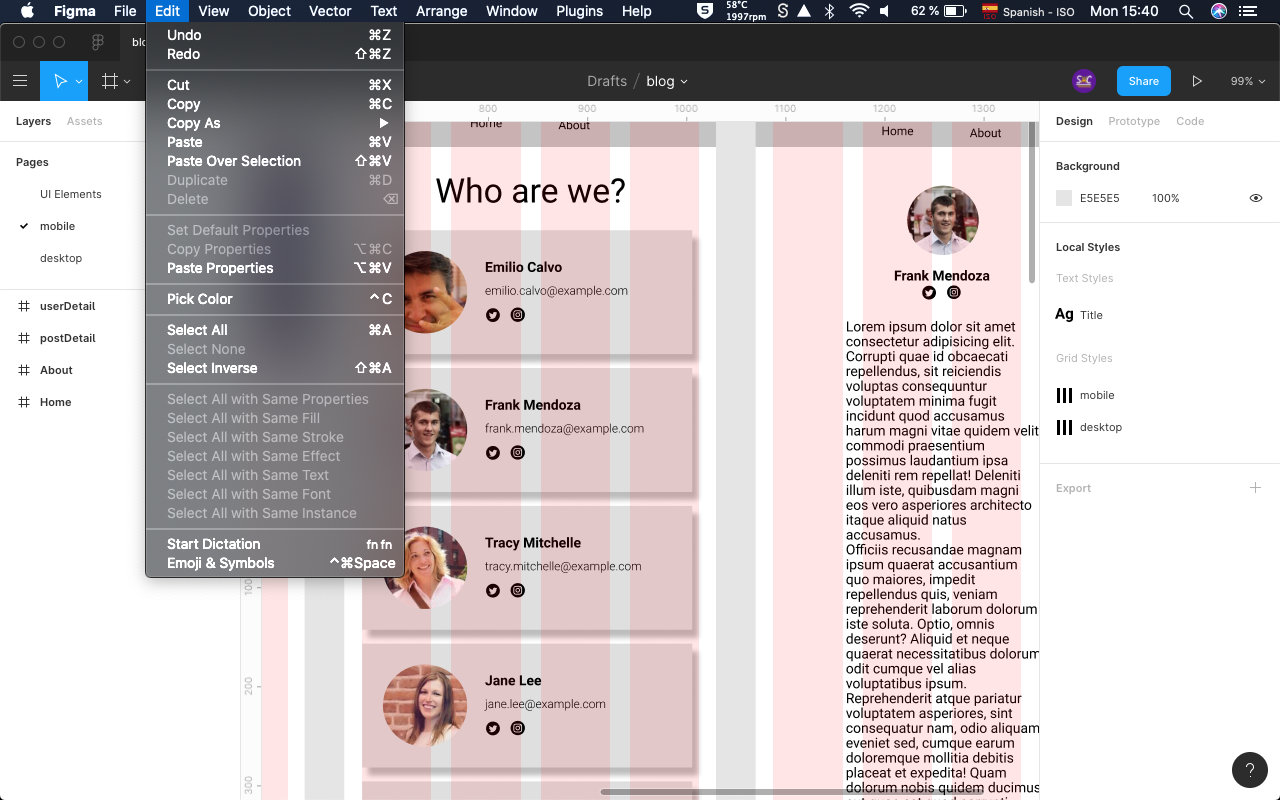Choose Start Dictation menu item
Viewport: 1280px width, 800px height.
(x=275, y=544)
